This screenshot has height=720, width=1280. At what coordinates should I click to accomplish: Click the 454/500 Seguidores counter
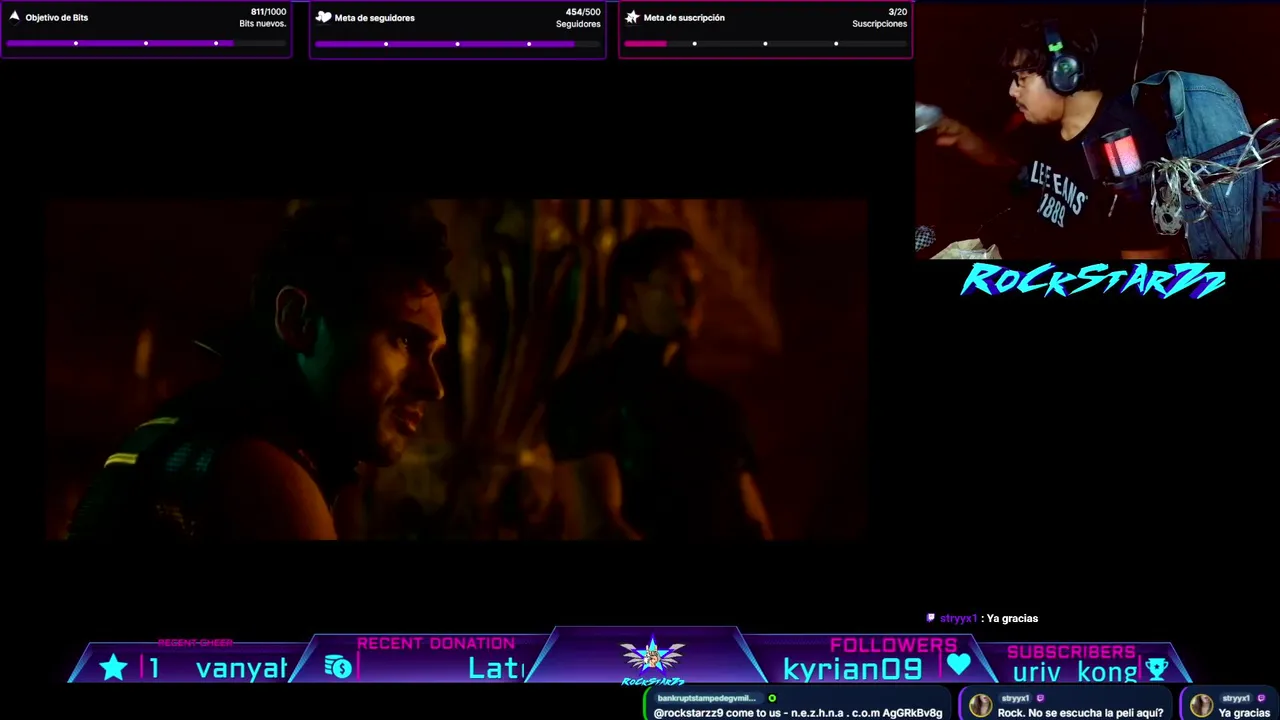click(x=583, y=12)
